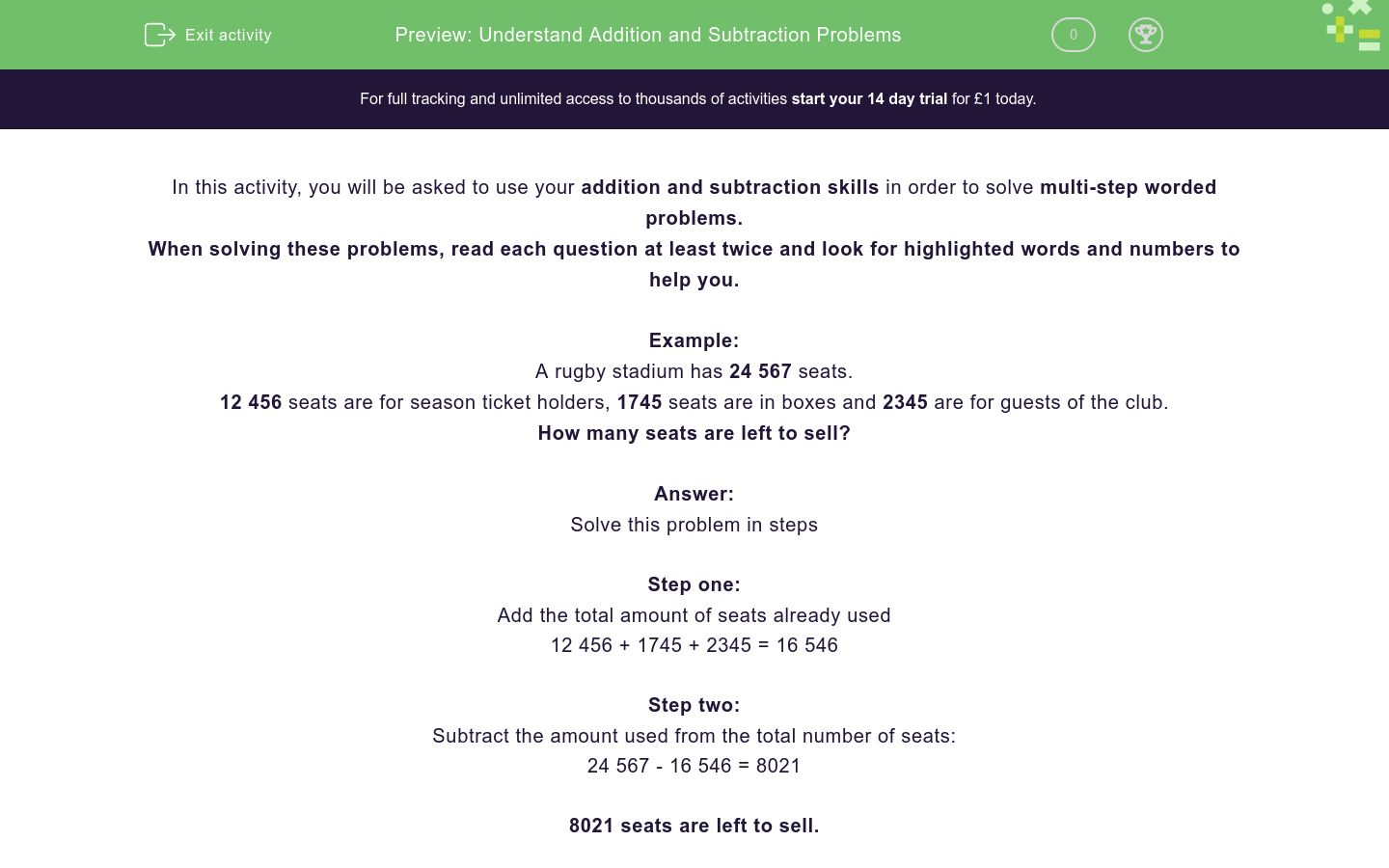
Task: Click '8021 seats are left to sell.'
Action: (x=694, y=826)
